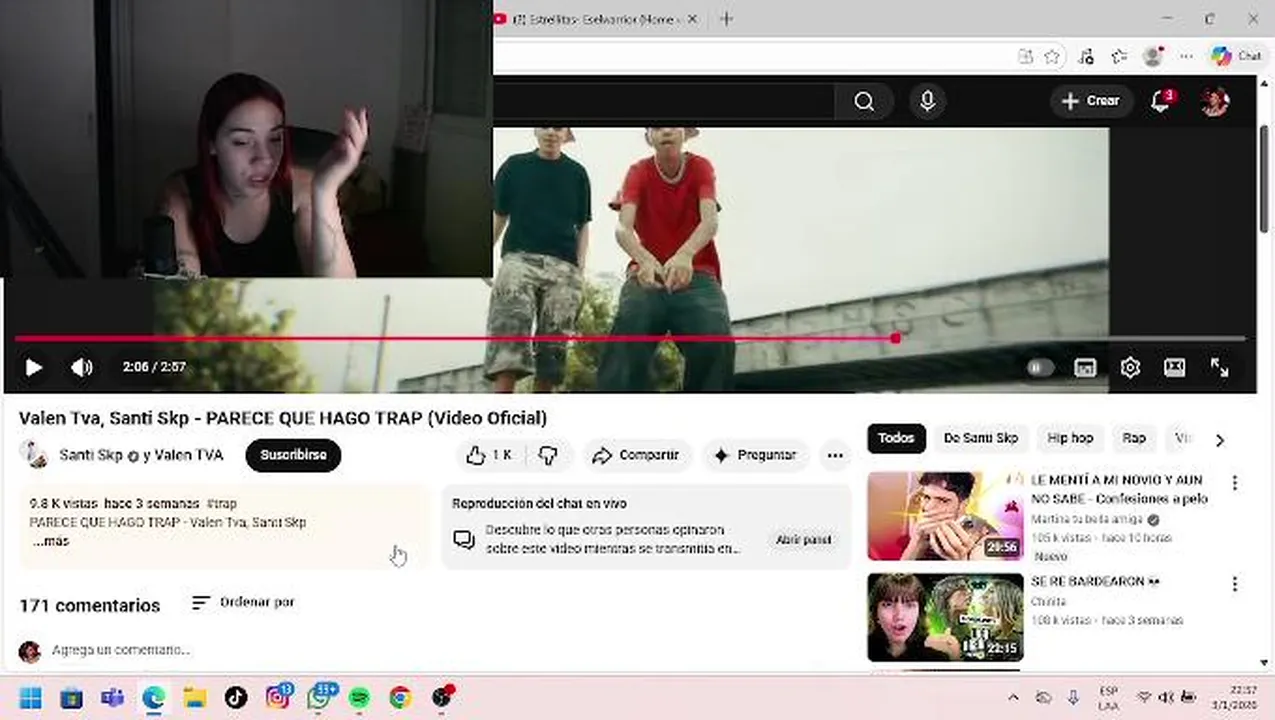Open the Ordenar por sort dropdown
This screenshot has height=720, width=1275.
click(243, 603)
